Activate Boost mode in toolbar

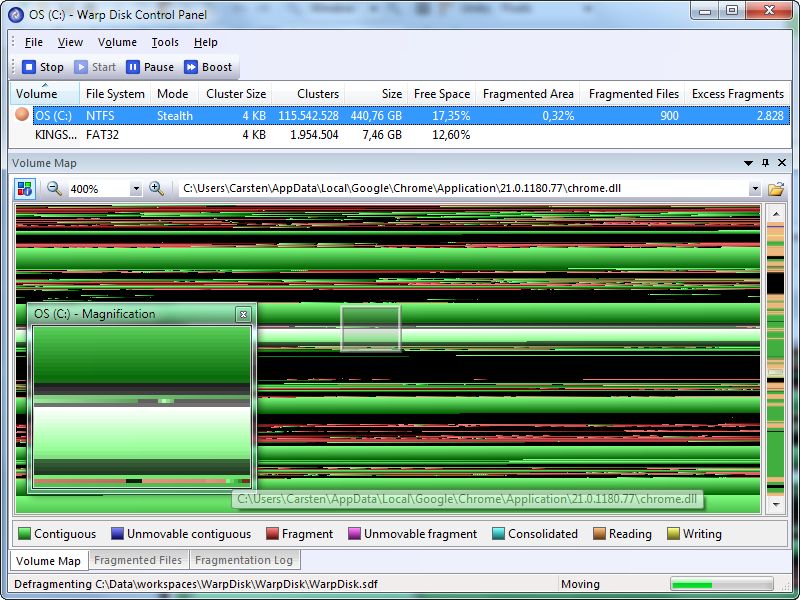click(208, 67)
